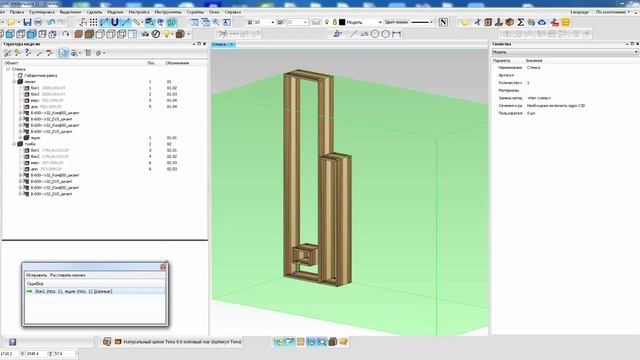
Task: Click the camera icon in view toolbar
Action: coord(145,34)
